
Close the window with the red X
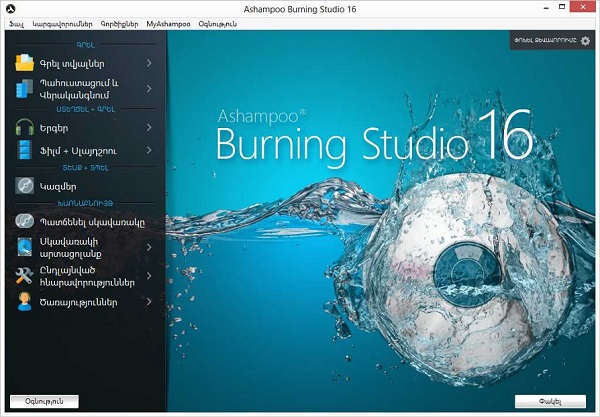583,7
